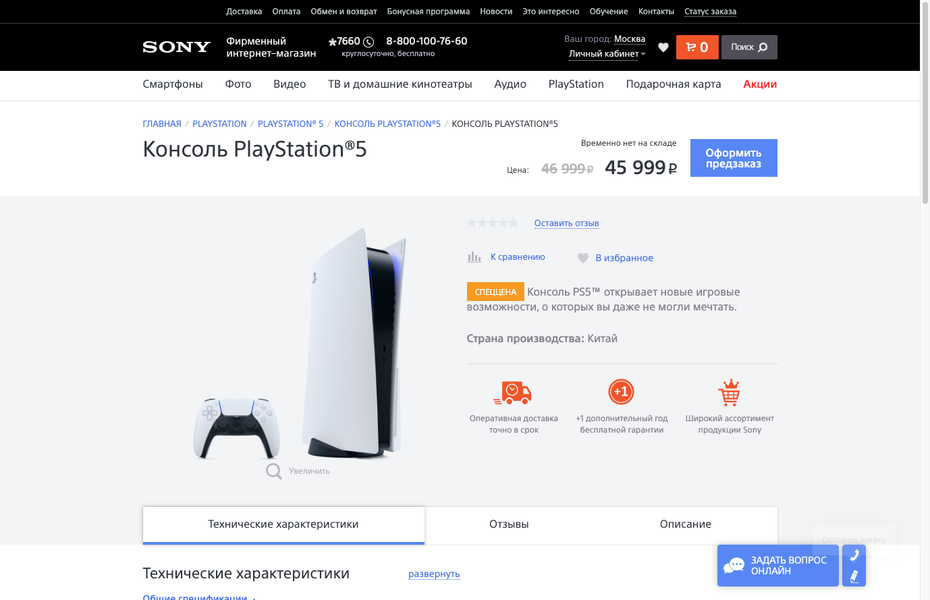Click Оформить предзаказ button
The image size is (930, 600).
click(734, 158)
